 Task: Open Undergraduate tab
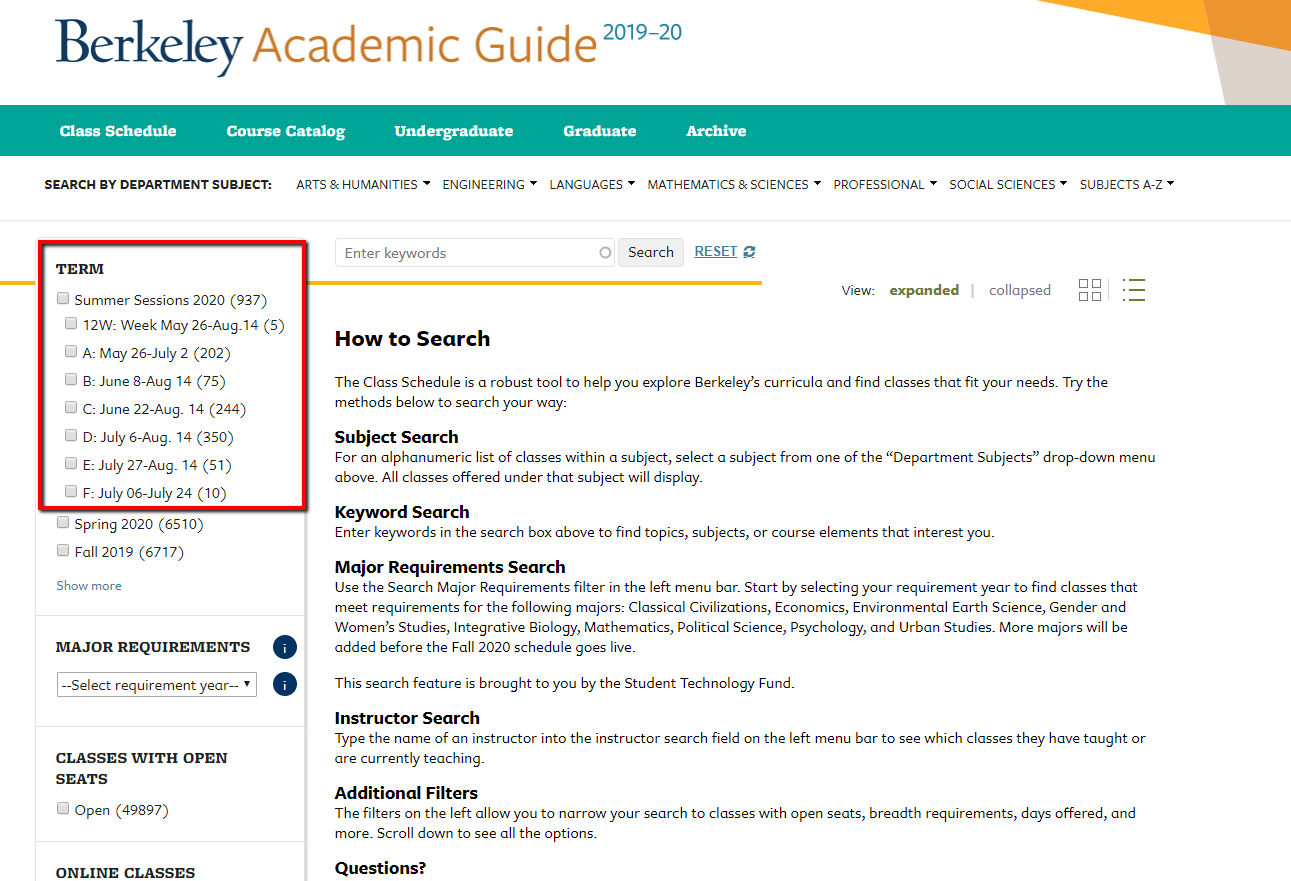454,131
